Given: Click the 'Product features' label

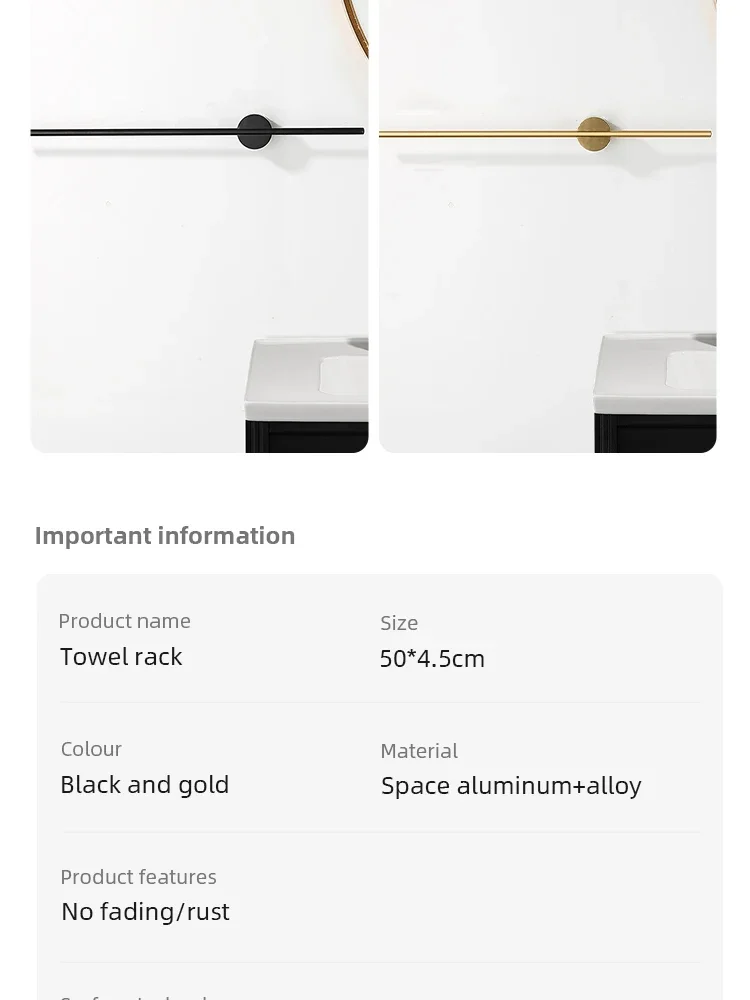Looking at the screenshot, I should 138,877.
